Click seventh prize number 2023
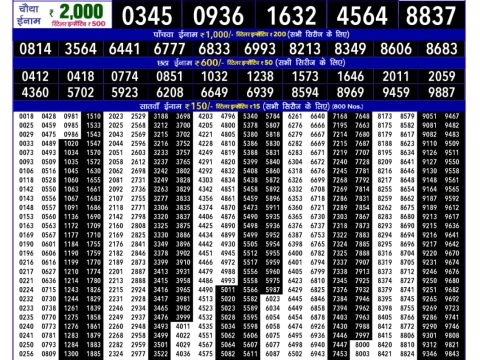The height and width of the screenshot is (360, 480). click(116, 116)
